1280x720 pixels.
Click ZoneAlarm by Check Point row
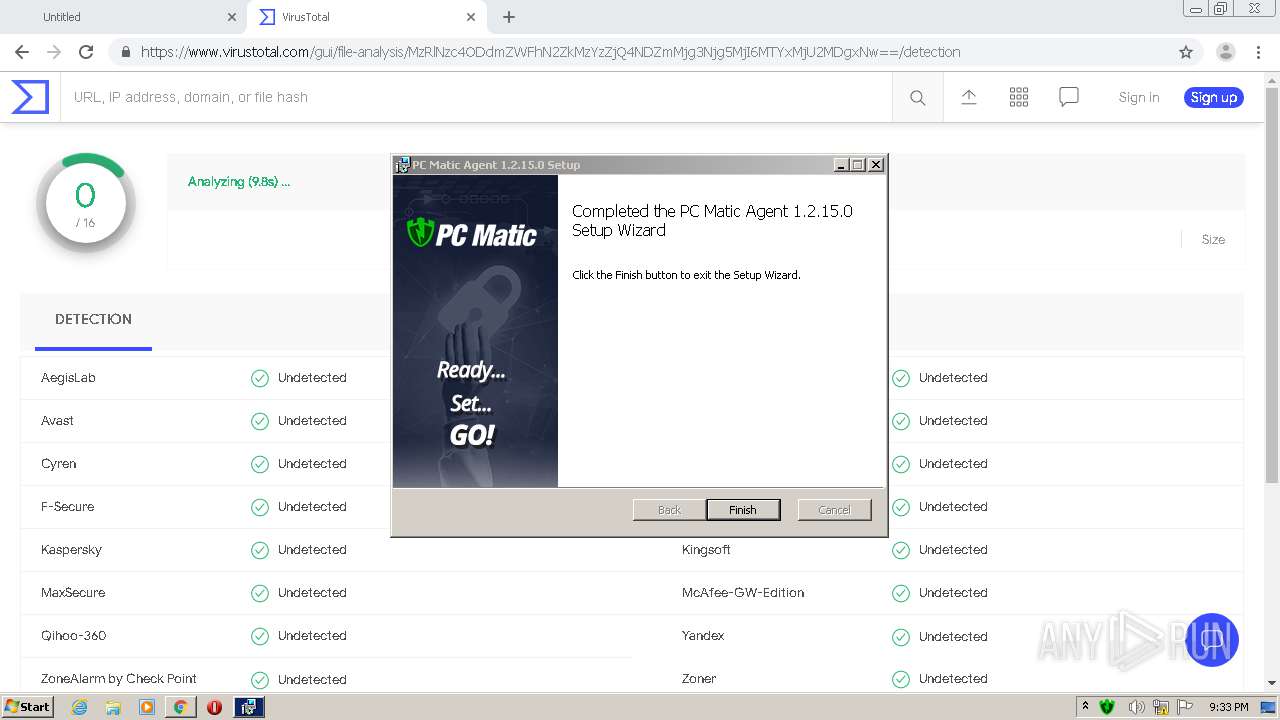pyautogui.click(x=326, y=679)
